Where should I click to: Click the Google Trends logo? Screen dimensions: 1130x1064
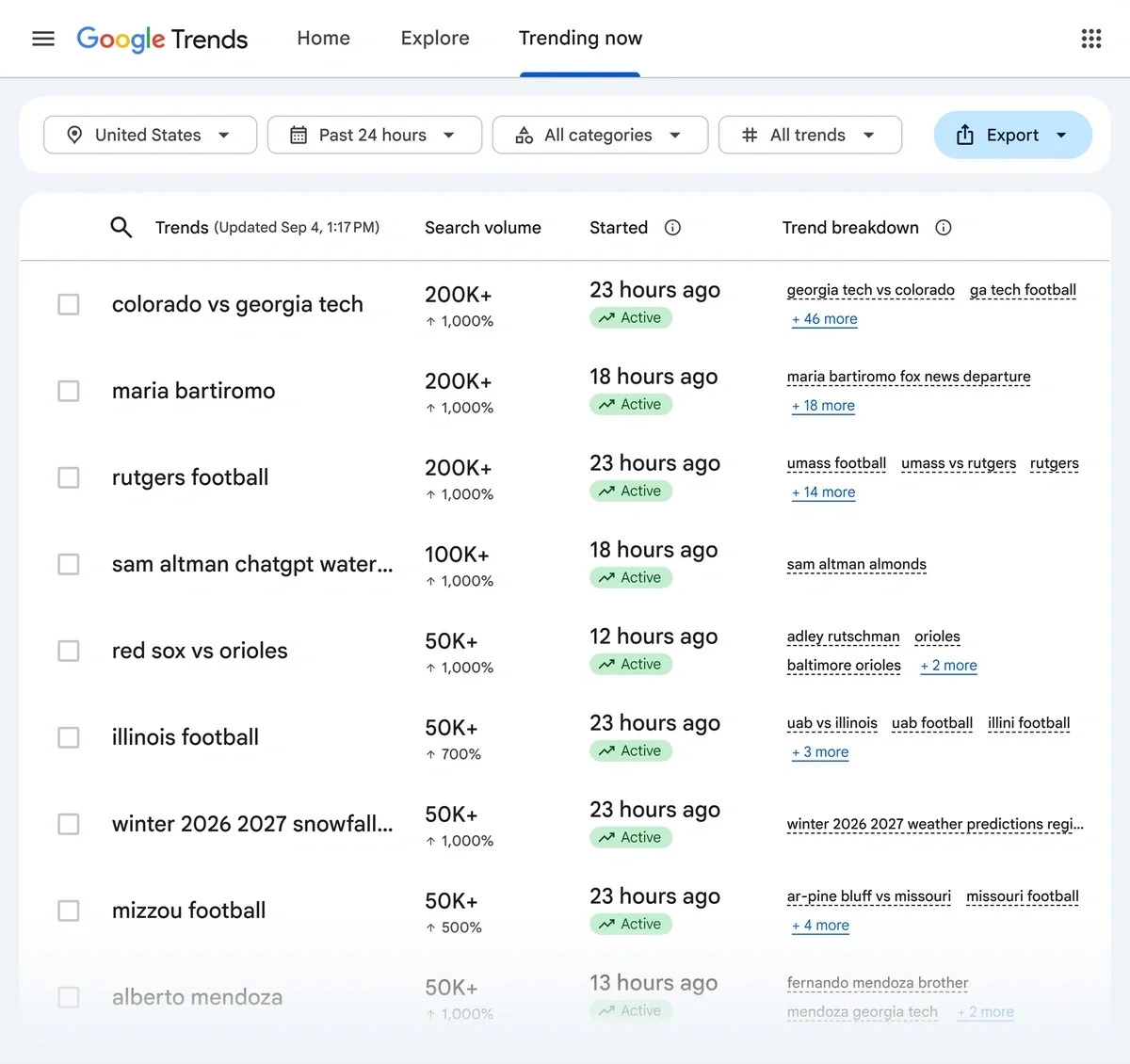click(x=162, y=39)
